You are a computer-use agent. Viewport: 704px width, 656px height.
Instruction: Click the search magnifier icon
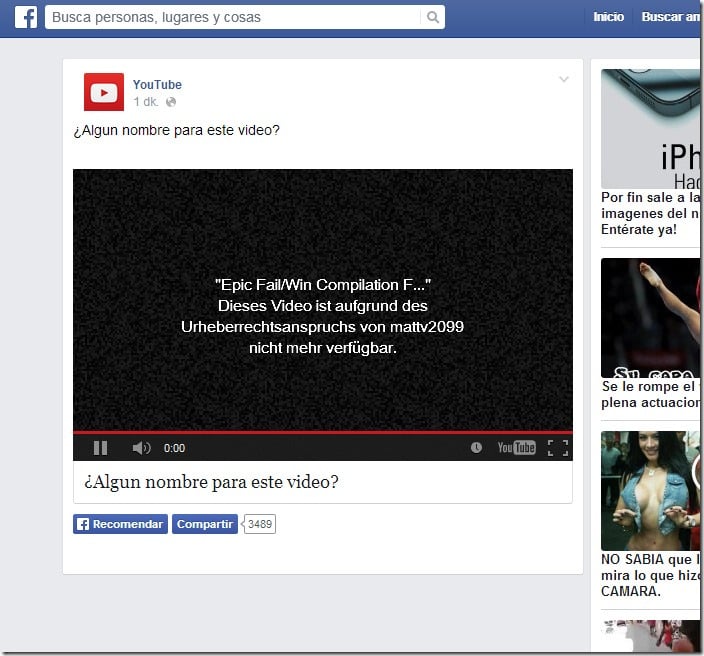432,17
